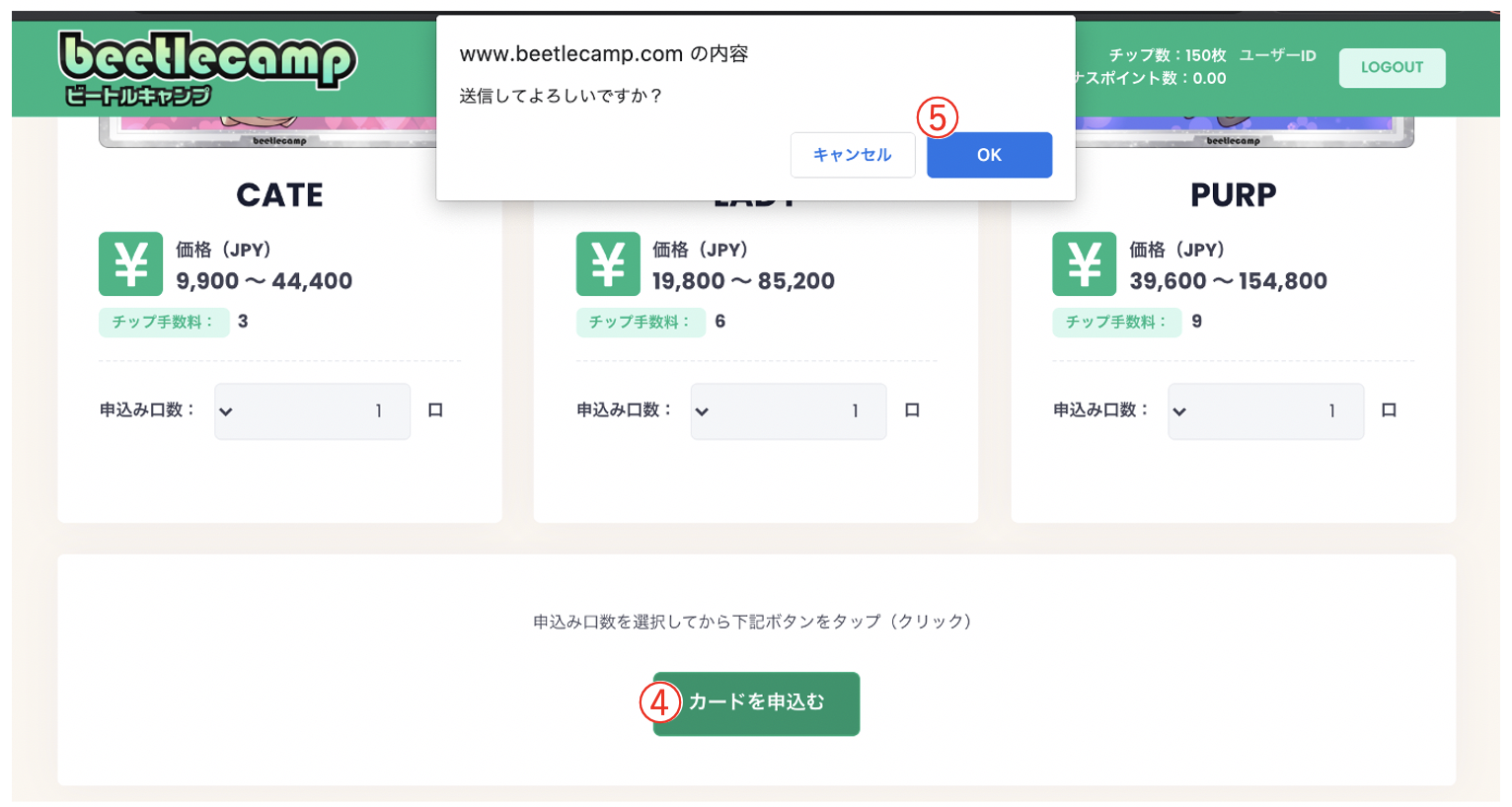Click the beetlecamp logo in the header
The height and width of the screenshot is (807, 1512).
point(207,68)
